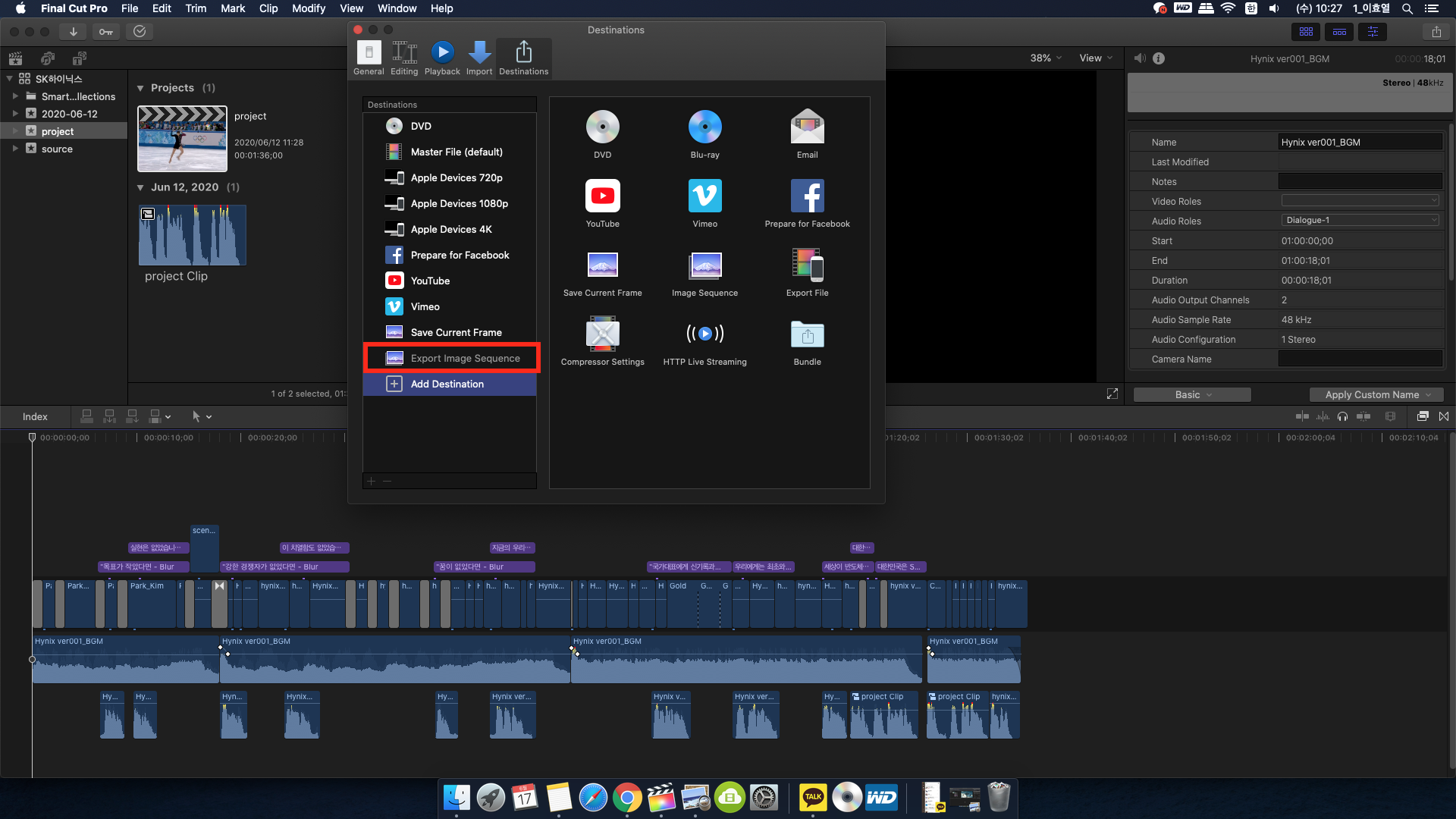Image resolution: width=1456 pixels, height=819 pixels.
Task: Open the 38% viewer zoom dropdown
Action: tap(1046, 58)
